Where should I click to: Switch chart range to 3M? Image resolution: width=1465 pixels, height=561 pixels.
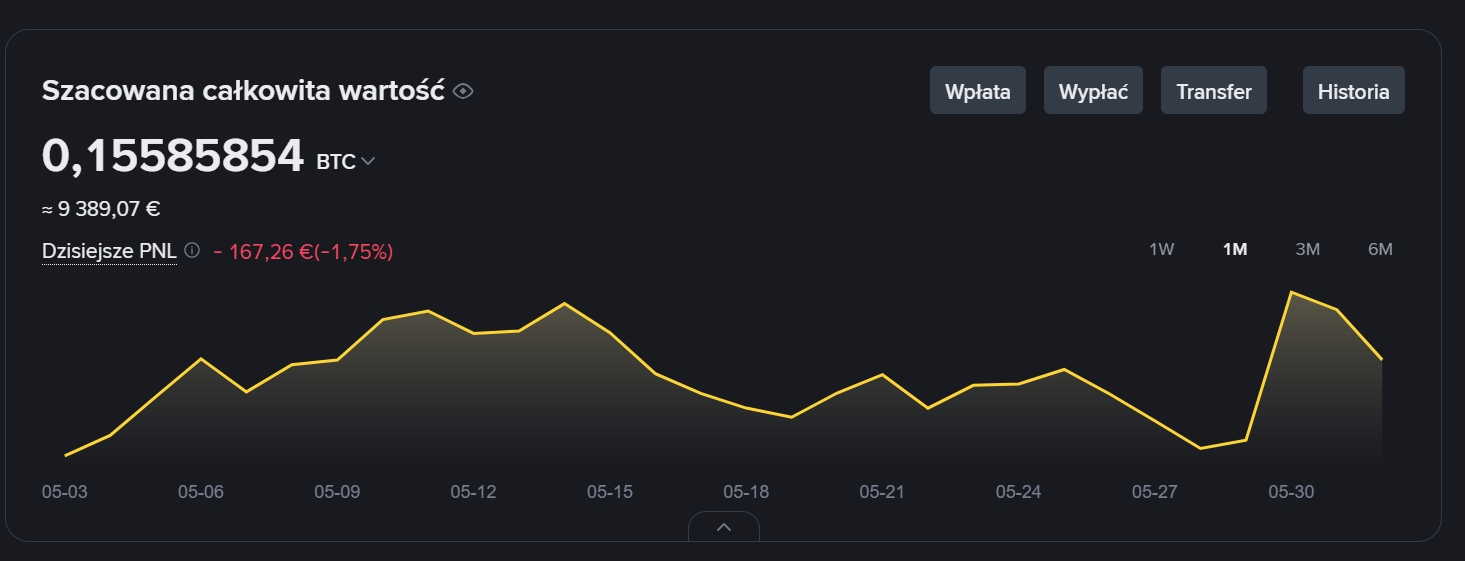point(1308,250)
